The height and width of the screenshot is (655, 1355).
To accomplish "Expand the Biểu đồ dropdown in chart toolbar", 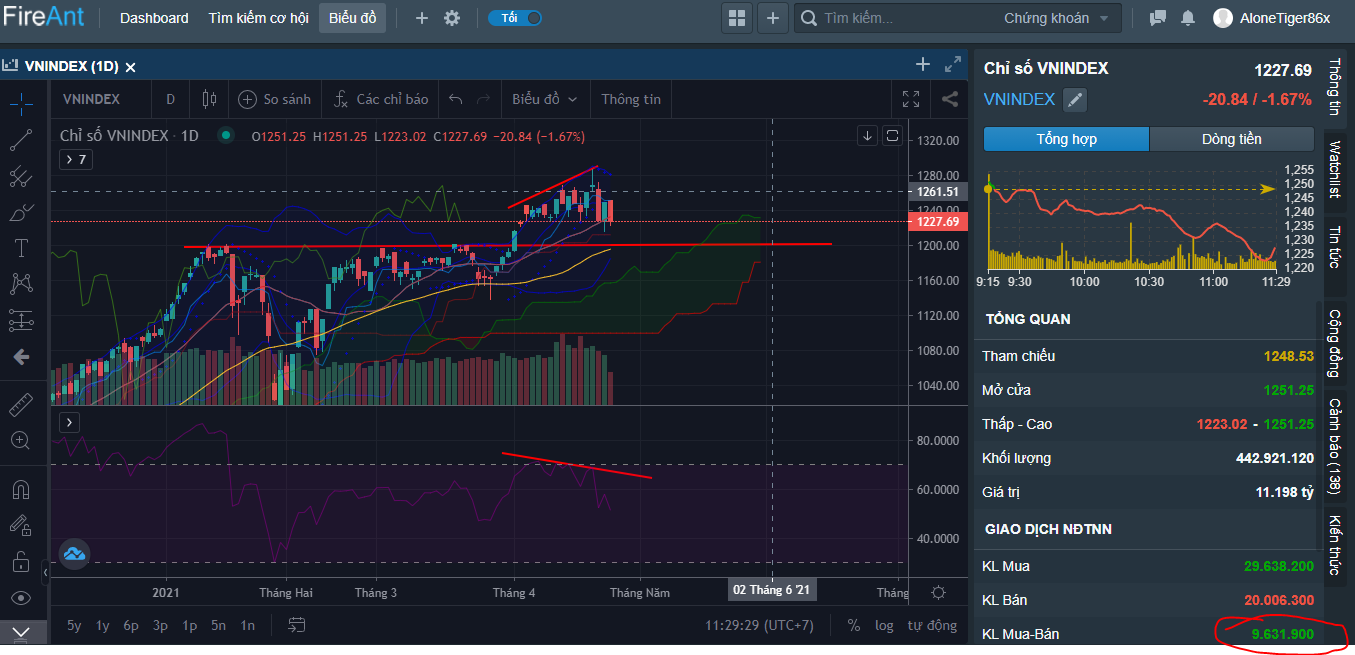I will tap(544, 99).
